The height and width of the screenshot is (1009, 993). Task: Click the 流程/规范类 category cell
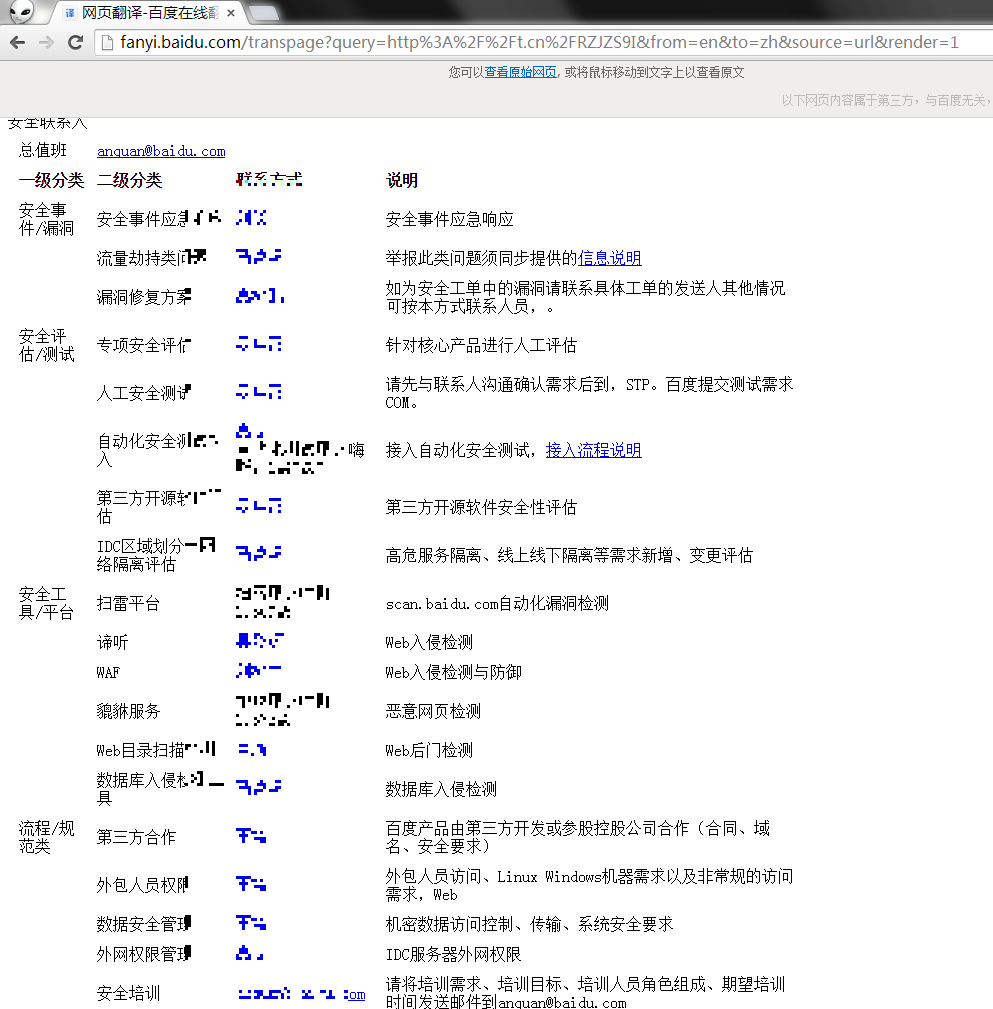(x=46, y=837)
